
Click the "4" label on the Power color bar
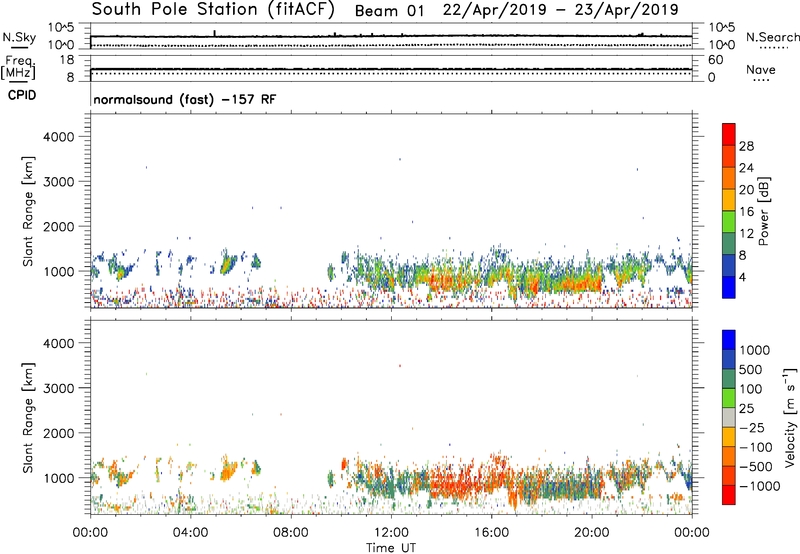tap(743, 278)
